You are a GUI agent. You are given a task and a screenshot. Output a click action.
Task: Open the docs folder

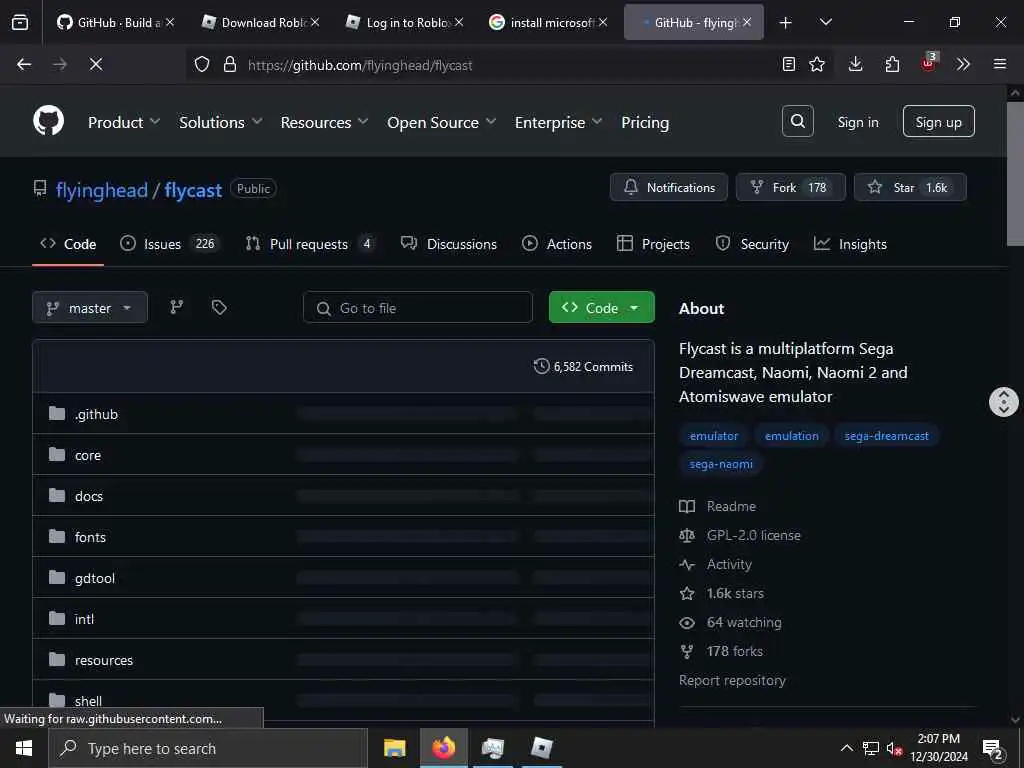click(x=89, y=496)
